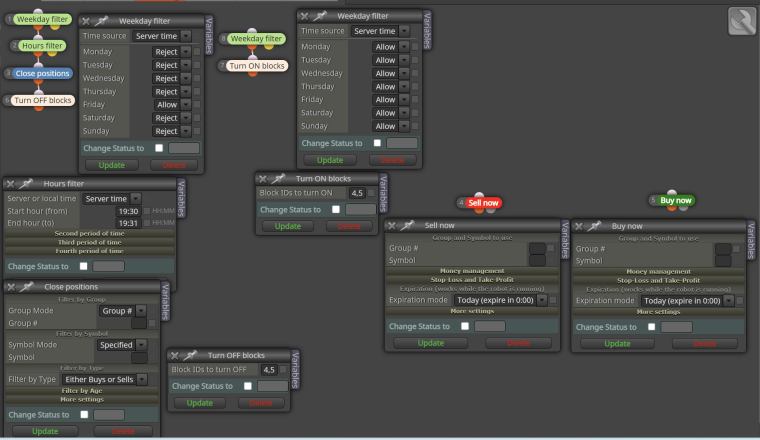
Task: Click the wrench tool icon at top right
Action: coord(742,21)
